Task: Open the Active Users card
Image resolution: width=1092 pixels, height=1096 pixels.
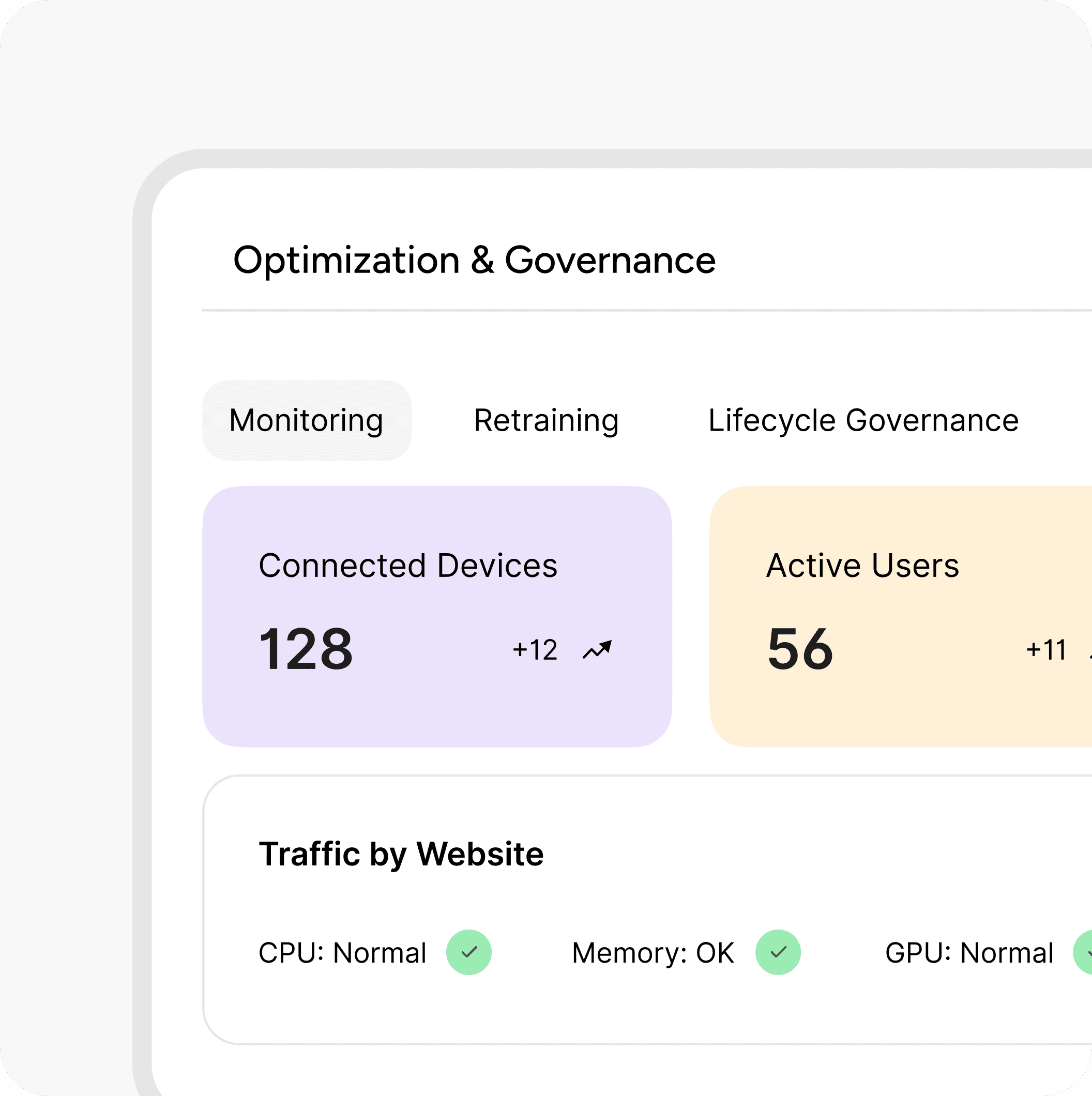Action: point(901,617)
